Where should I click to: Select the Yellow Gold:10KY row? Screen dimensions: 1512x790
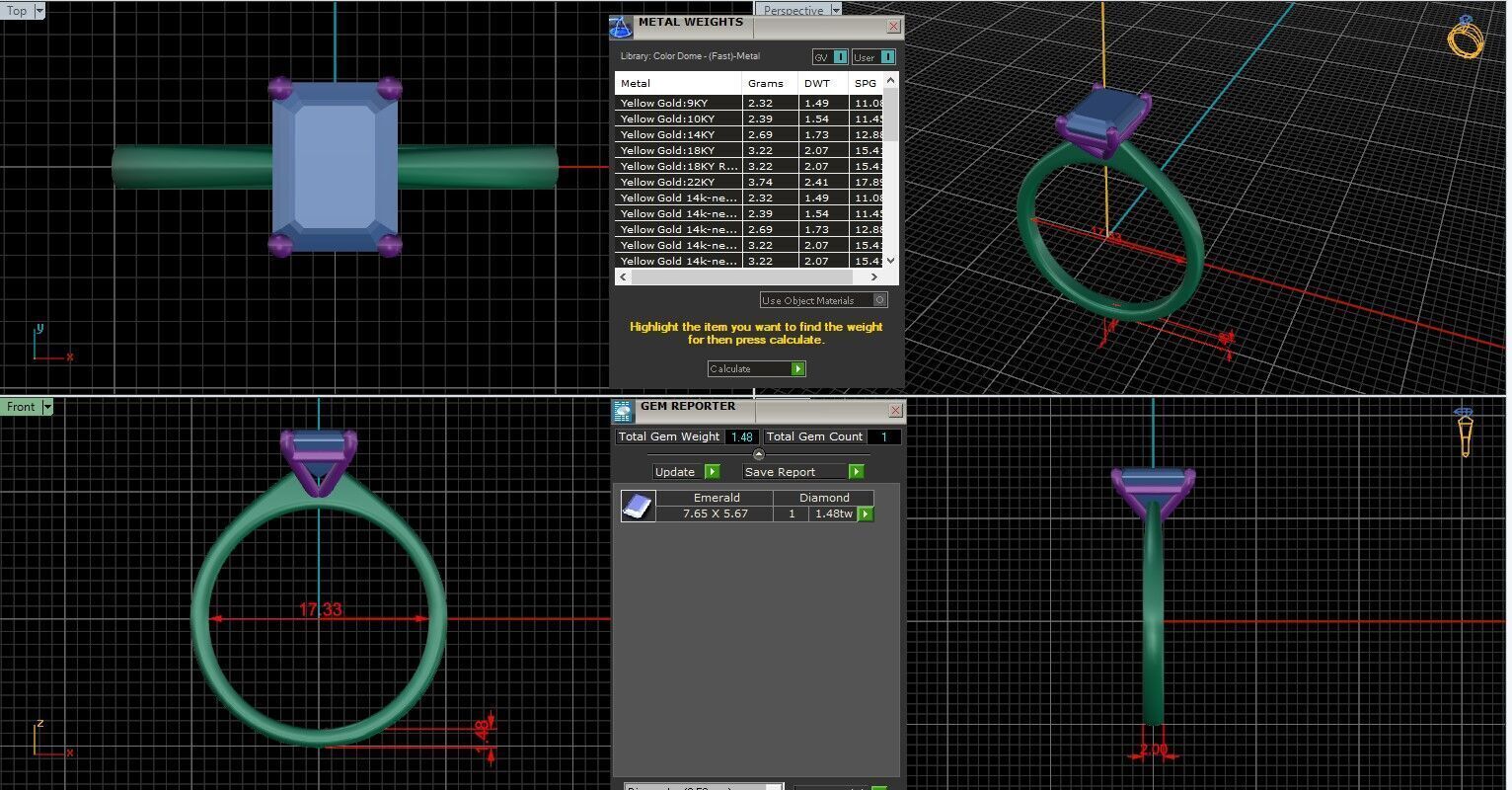point(749,118)
